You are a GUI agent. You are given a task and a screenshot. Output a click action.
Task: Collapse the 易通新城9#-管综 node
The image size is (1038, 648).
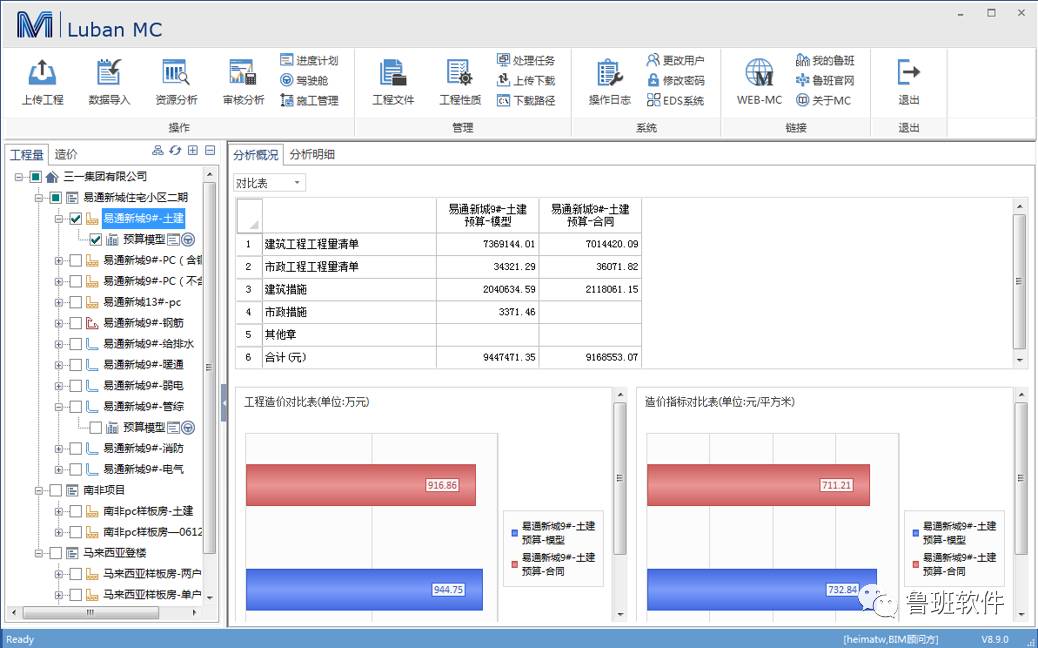click(x=58, y=406)
